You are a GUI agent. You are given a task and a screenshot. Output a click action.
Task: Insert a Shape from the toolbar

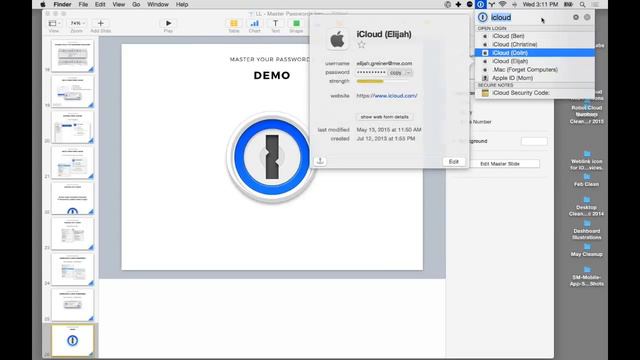point(296,23)
